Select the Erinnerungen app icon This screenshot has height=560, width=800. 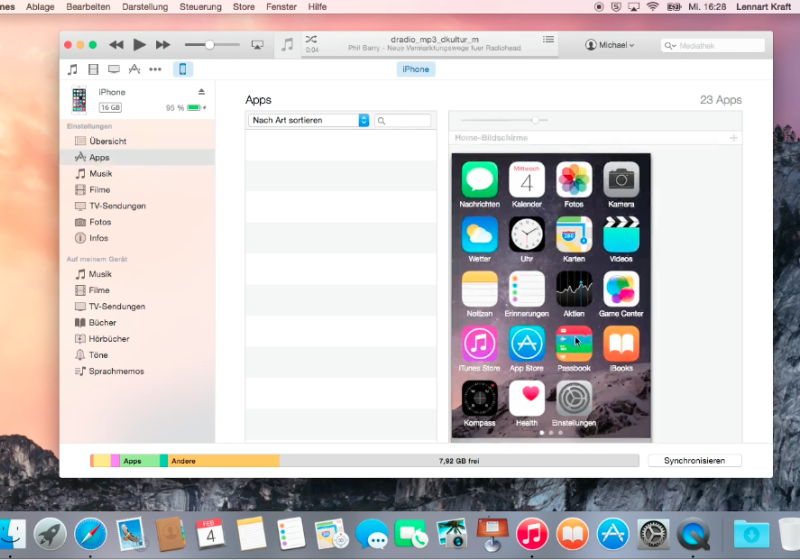click(527, 289)
